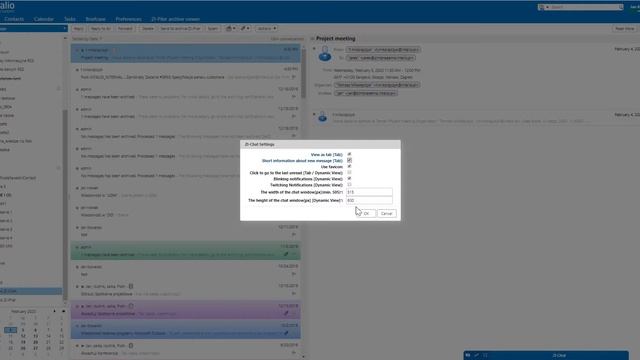Image resolution: width=640 pixels, height=360 pixels.
Task: Expand the purple highlighted conversation row arrow
Action: [x=82, y=306]
